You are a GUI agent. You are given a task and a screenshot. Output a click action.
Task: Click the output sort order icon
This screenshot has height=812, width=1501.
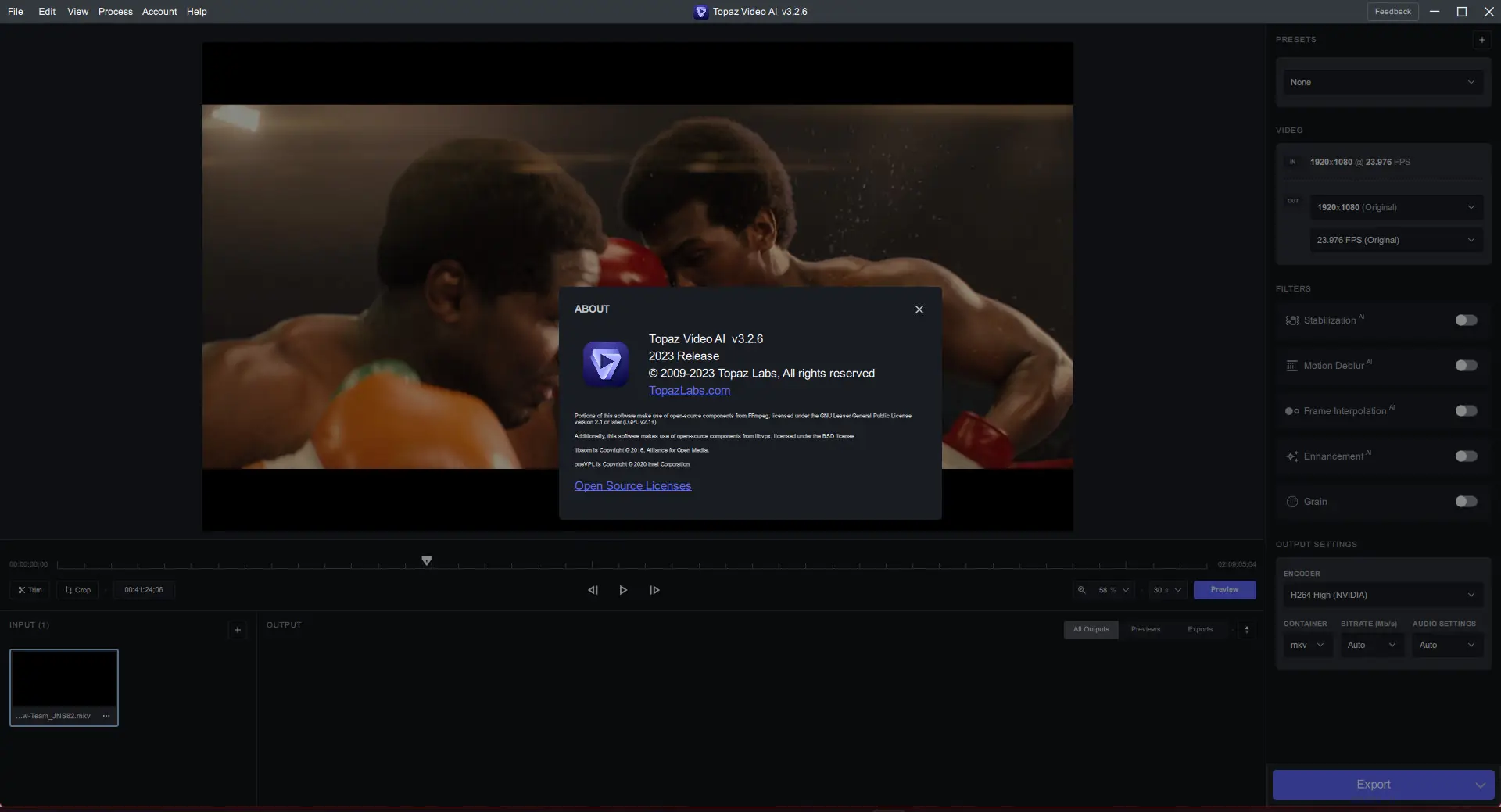tap(1247, 630)
